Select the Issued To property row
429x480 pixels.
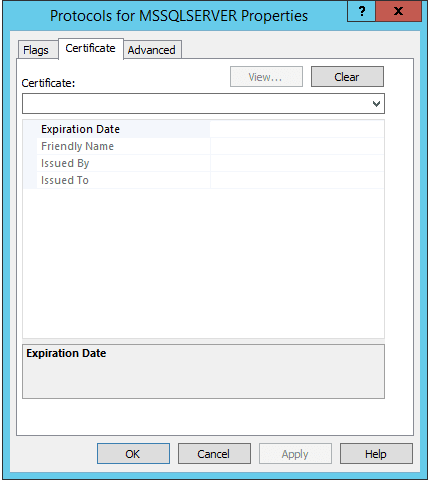[203, 180]
